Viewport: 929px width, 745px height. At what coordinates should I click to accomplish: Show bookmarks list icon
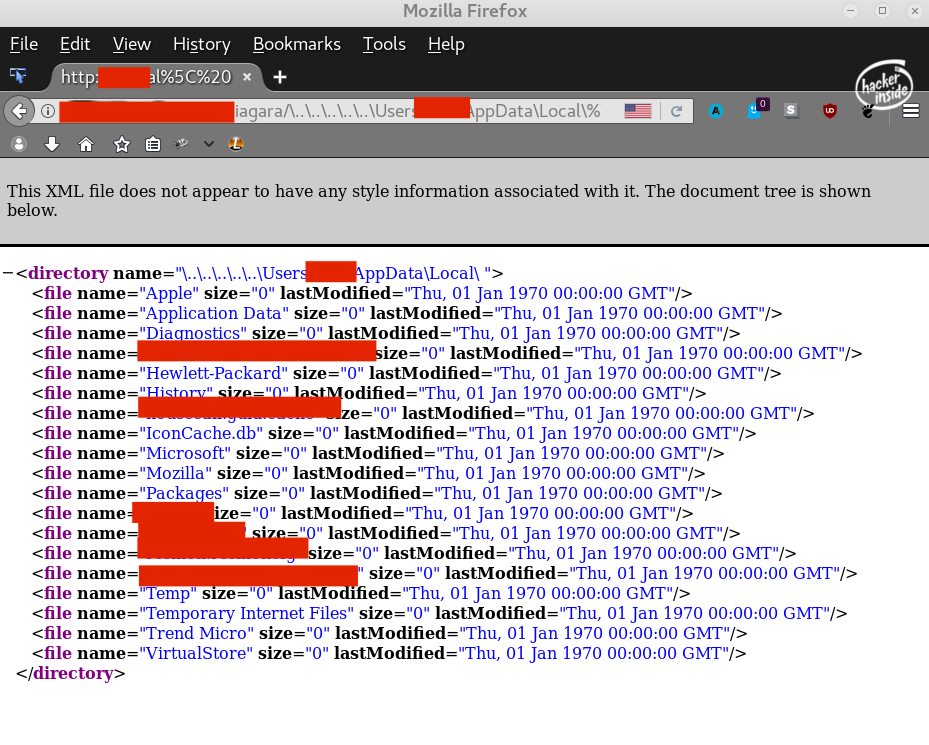(x=153, y=144)
